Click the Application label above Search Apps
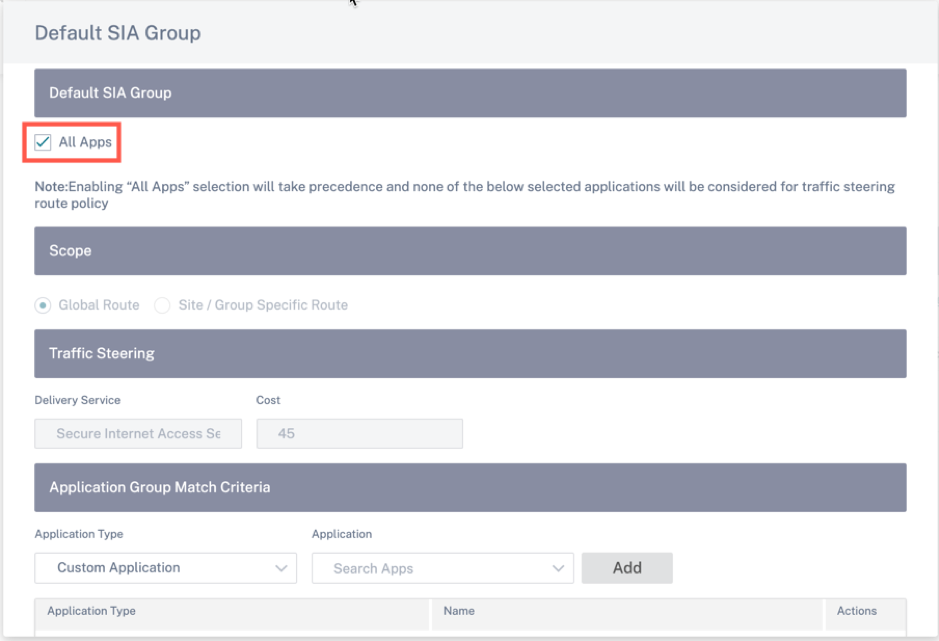The height and width of the screenshot is (641, 939). [x=342, y=534]
